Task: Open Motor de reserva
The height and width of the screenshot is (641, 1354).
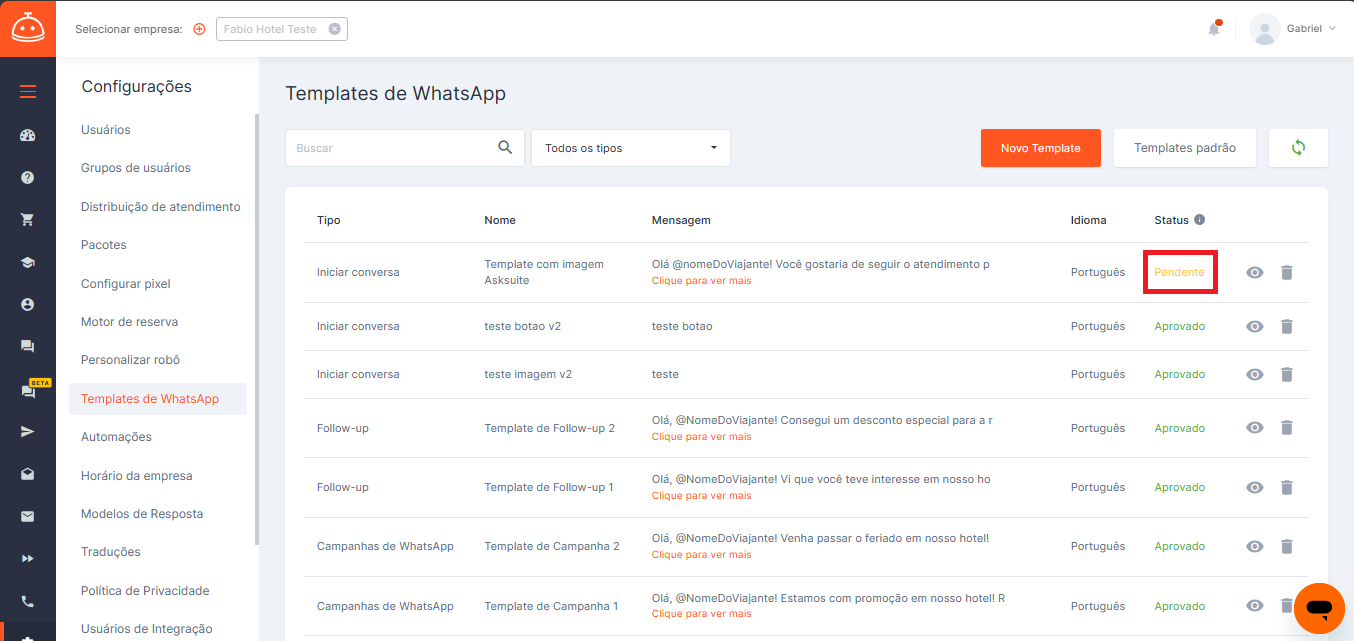Action: [130, 322]
